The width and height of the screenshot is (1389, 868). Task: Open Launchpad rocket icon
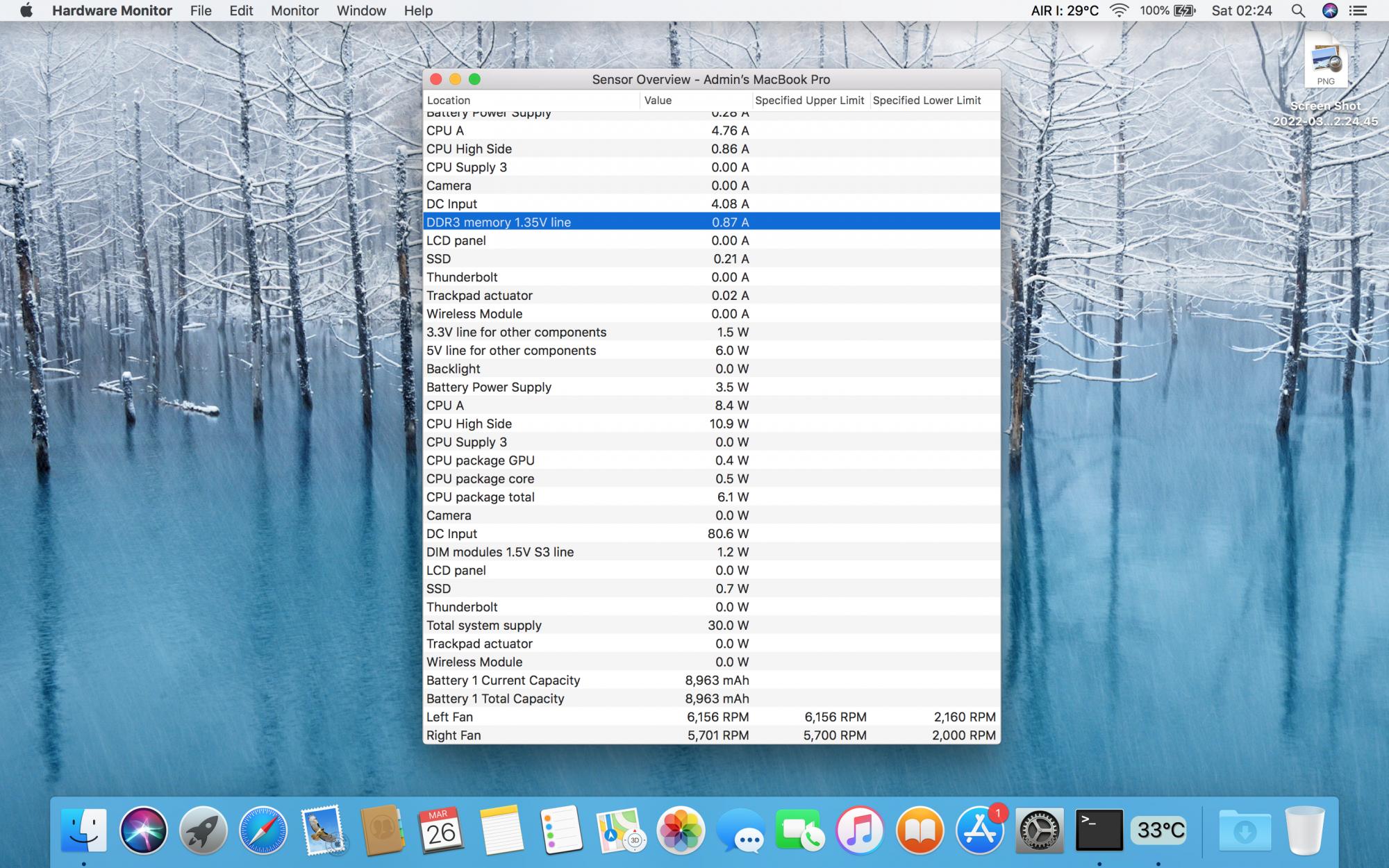(x=203, y=831)
